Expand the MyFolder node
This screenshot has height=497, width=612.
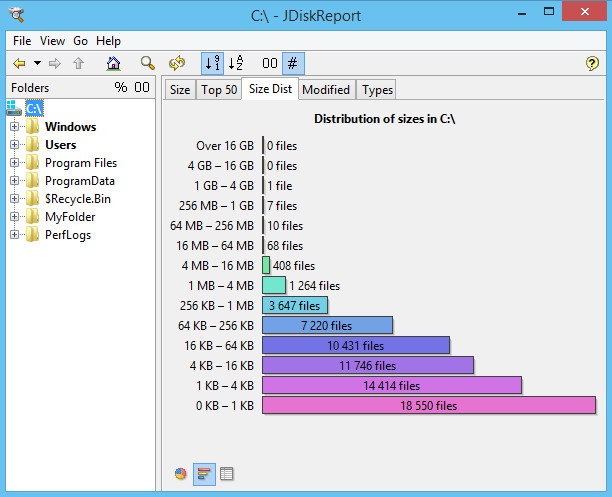point(14,216)
